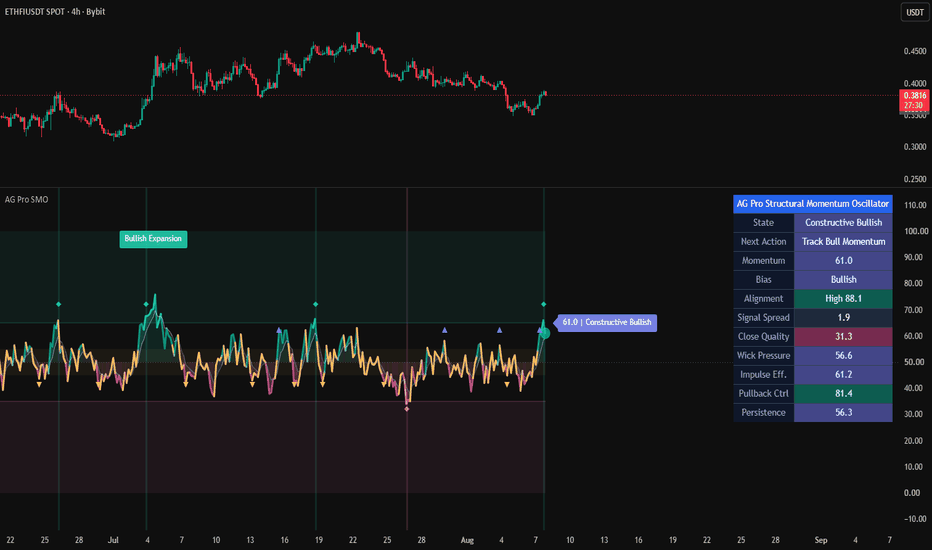Click the green circle at oscillator's latest value

(545, 334)
